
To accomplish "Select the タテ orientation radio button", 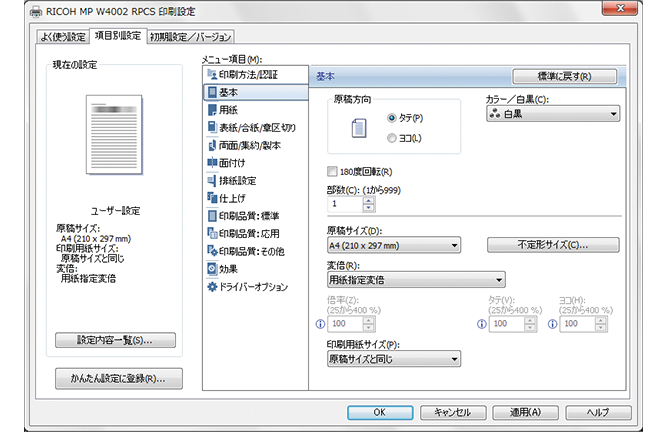I will pyautogui.click(x=391, y=118).
